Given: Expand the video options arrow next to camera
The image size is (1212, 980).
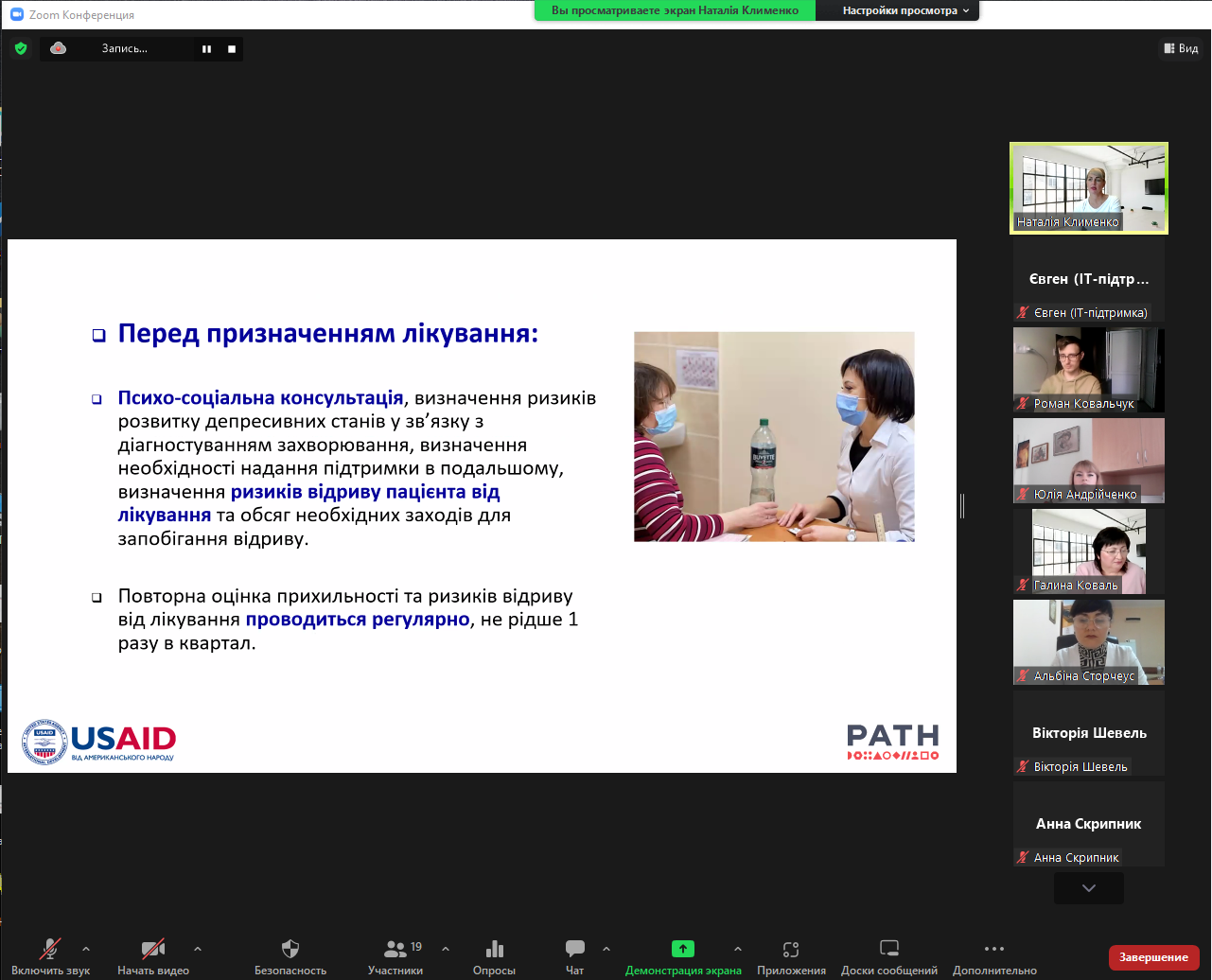Looking at the screenshot, I should pyautogui.click(x=198, y=949).
